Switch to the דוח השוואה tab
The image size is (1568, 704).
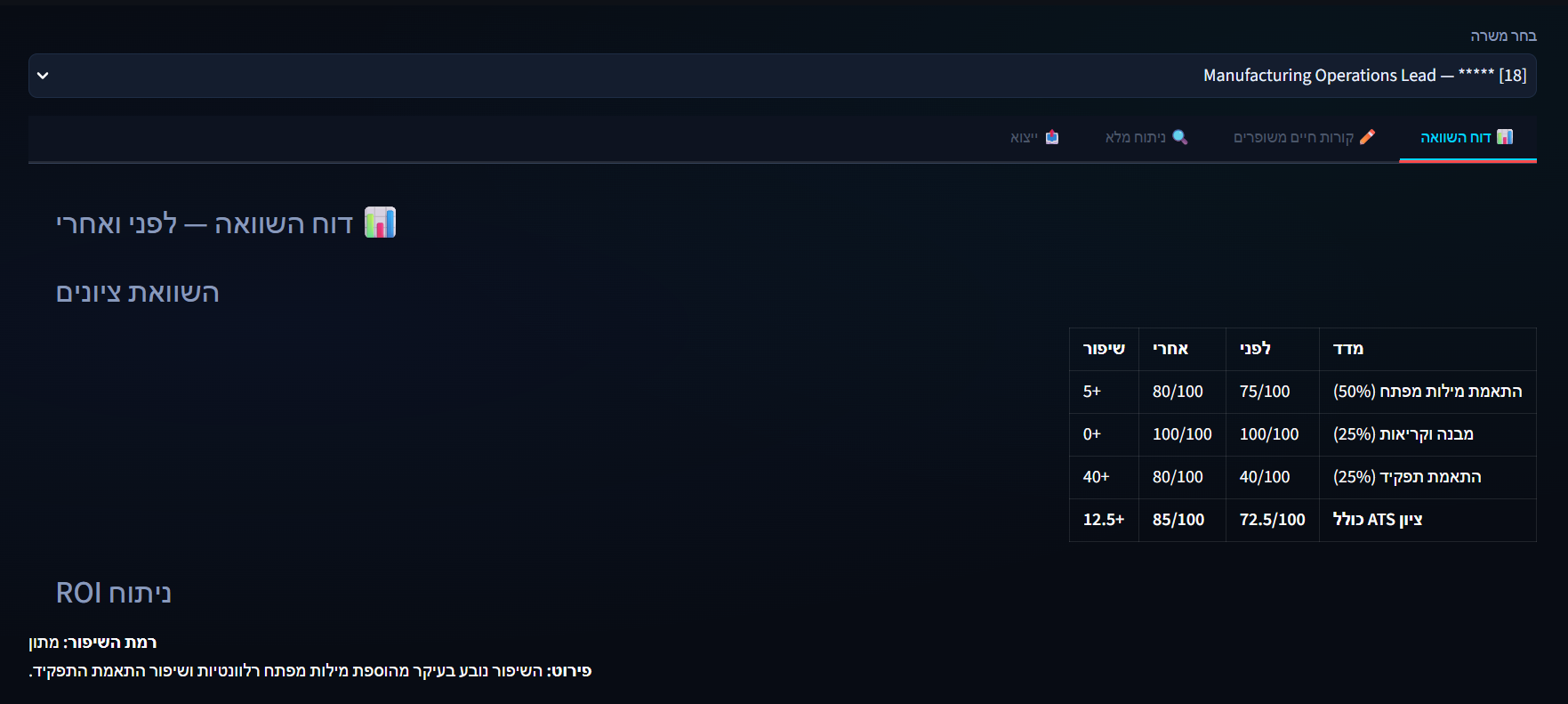coord(1467,137)
